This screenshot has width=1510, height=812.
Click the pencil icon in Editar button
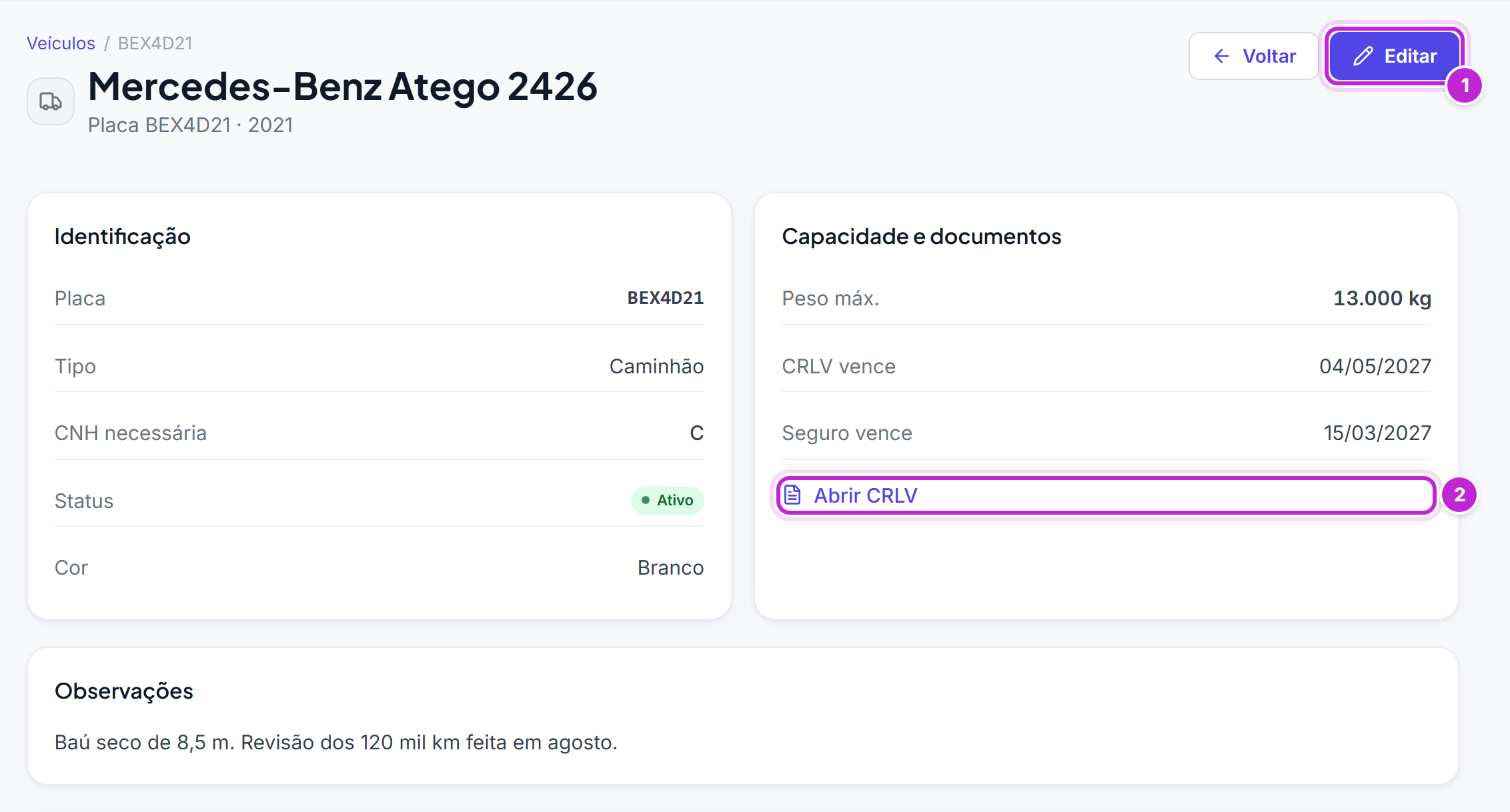1363,56
